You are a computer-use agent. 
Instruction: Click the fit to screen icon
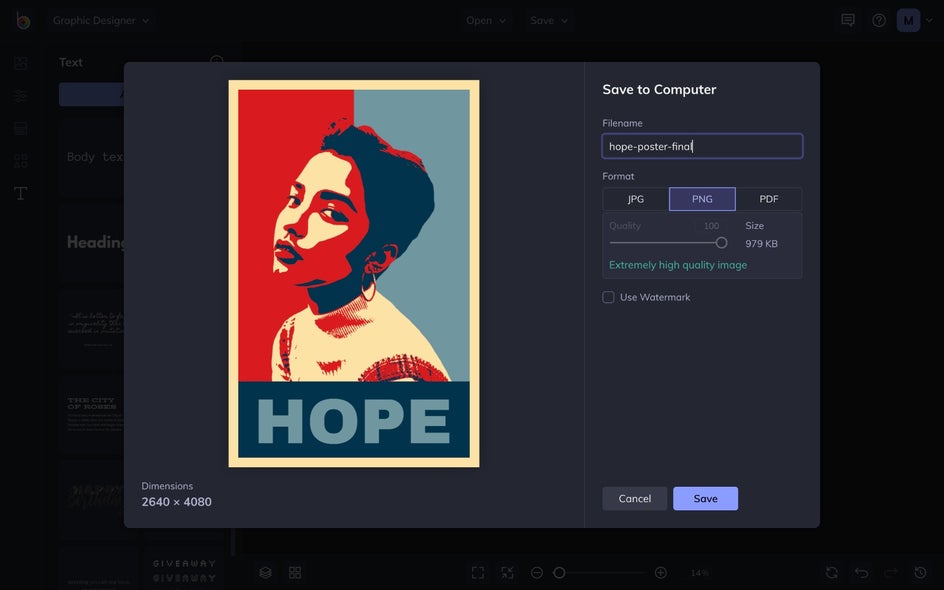tap(478, 573)
